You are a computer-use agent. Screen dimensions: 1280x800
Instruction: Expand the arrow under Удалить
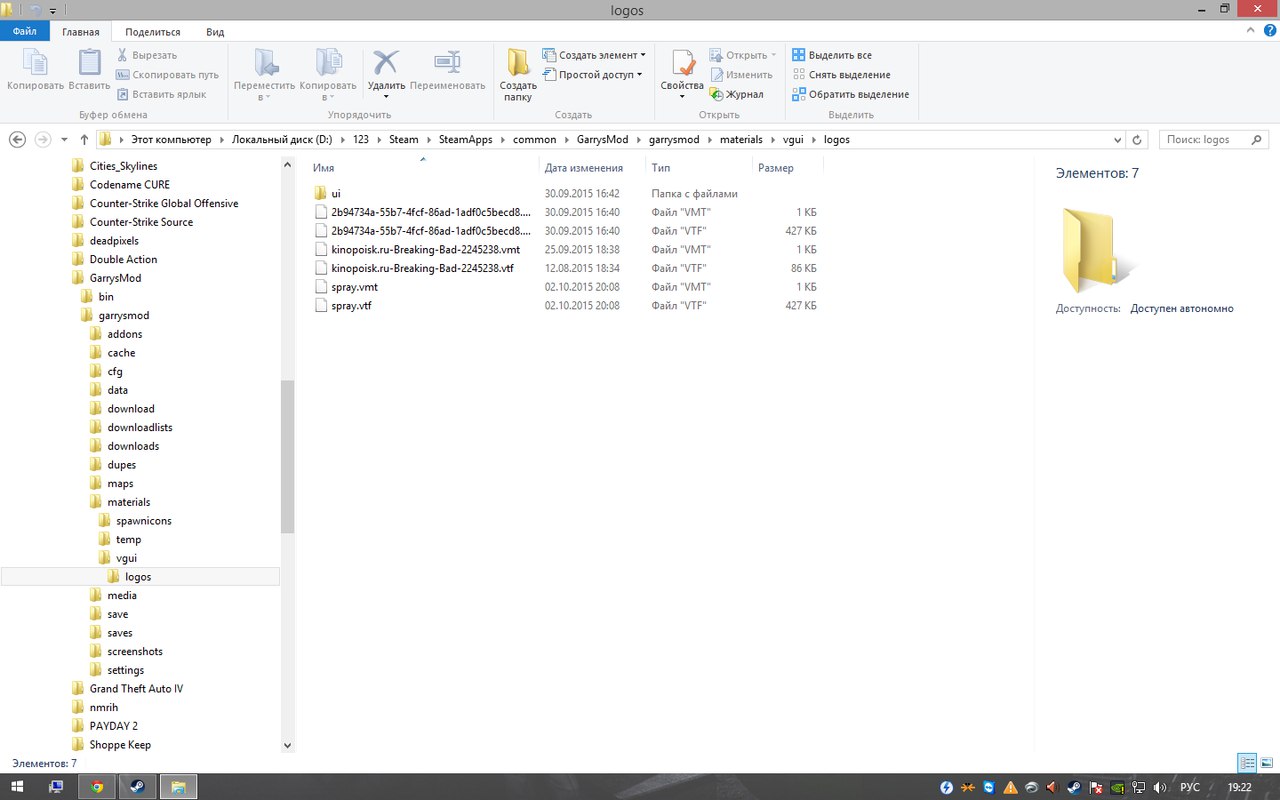(386, 97)
